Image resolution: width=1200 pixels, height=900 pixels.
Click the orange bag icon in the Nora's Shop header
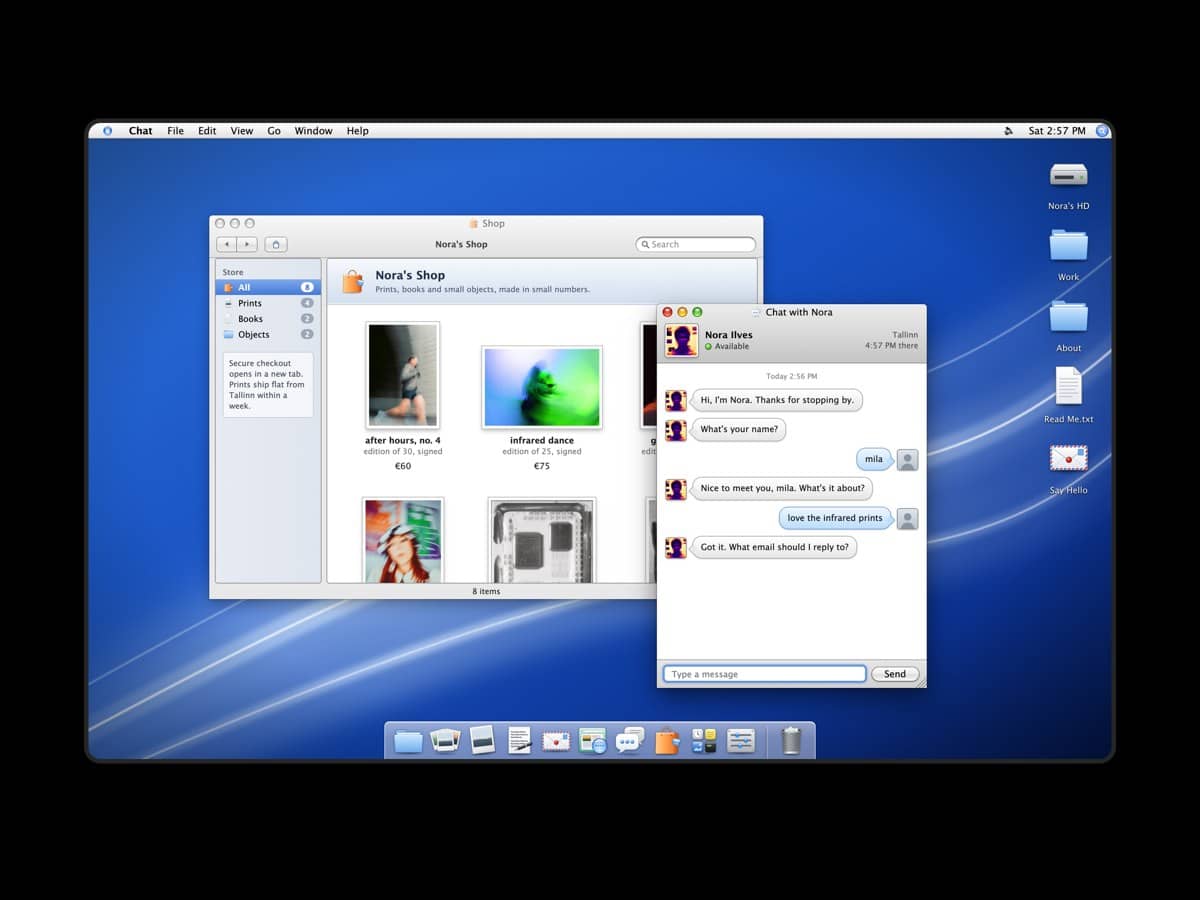(x=352, y=281)
